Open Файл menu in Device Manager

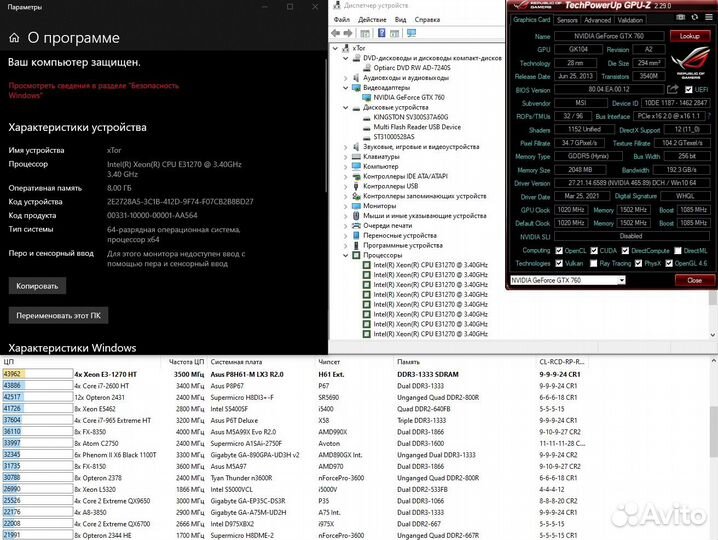[342, 20]
